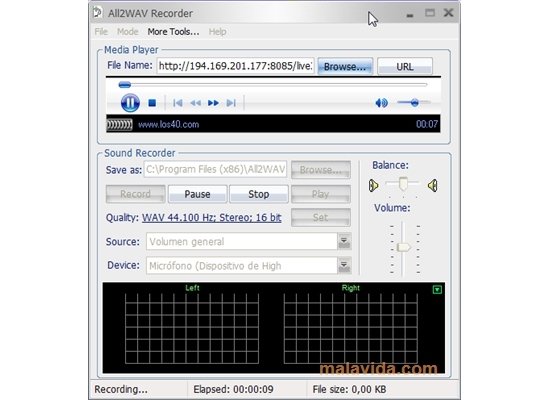Skip to previous track in Media Player
The height and width of the screenshot is (400, 550).
pyautogui.click(x=177, y=103)
